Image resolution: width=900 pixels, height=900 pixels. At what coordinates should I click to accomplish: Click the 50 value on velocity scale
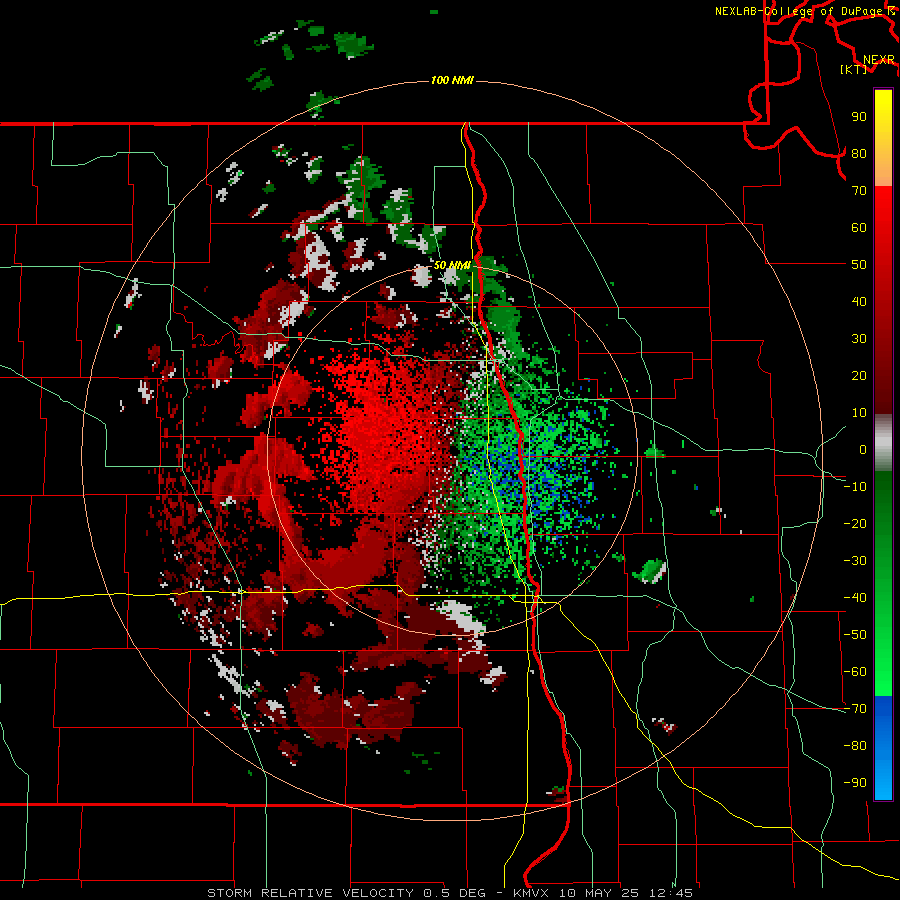coord(859,265)
